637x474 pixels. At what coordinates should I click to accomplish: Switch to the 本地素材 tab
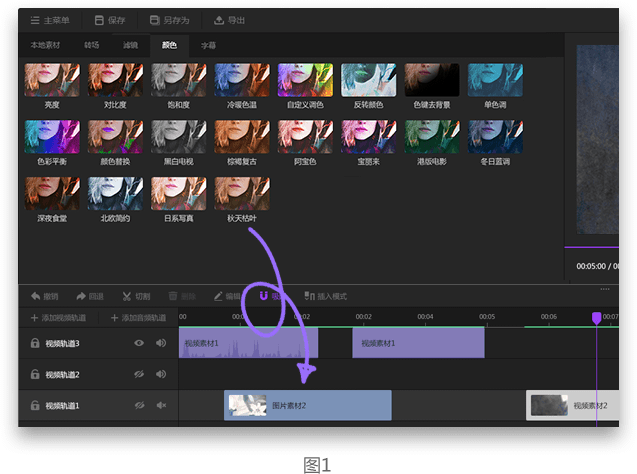[x=45, y=45]
